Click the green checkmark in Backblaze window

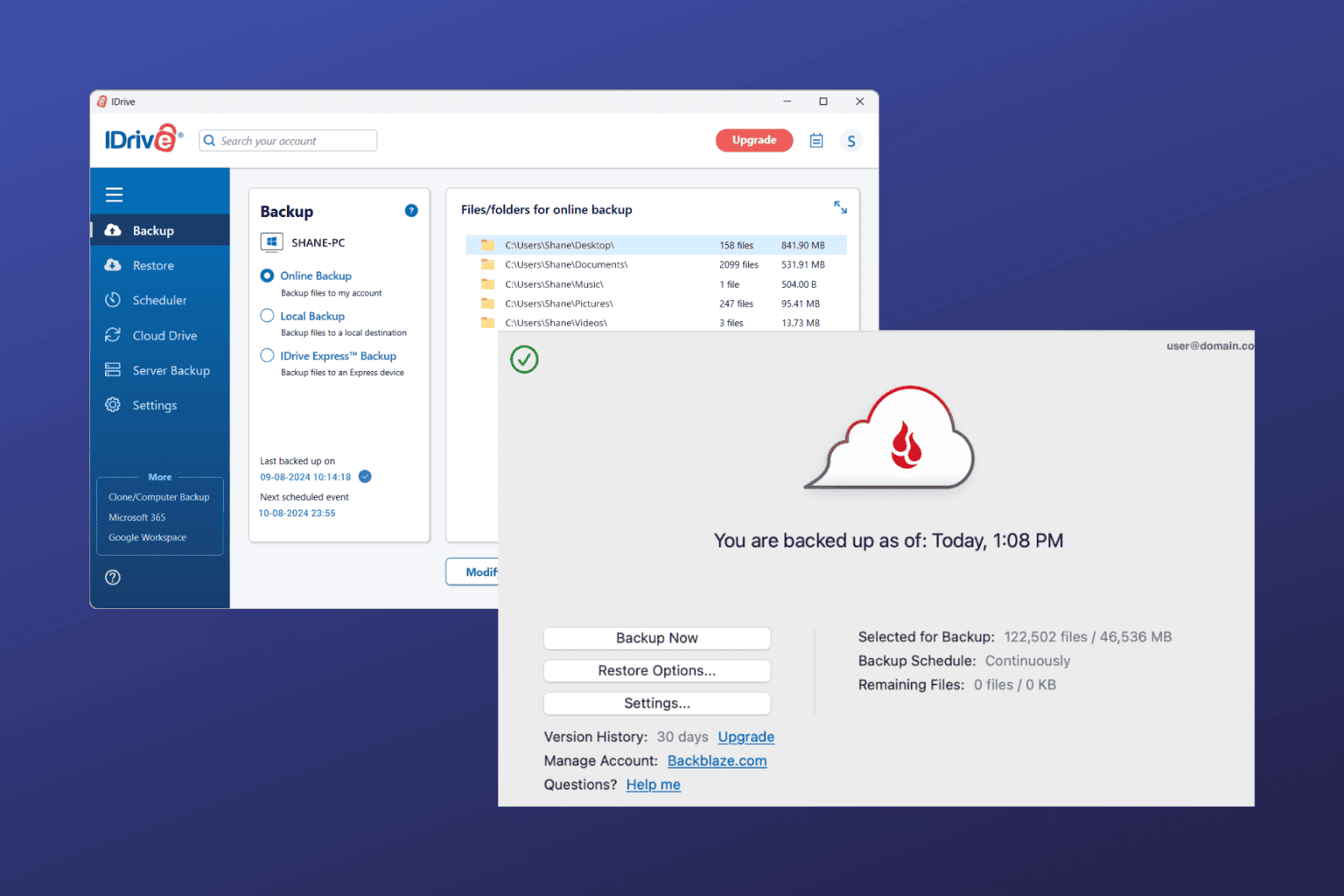[x=524, y=360]
